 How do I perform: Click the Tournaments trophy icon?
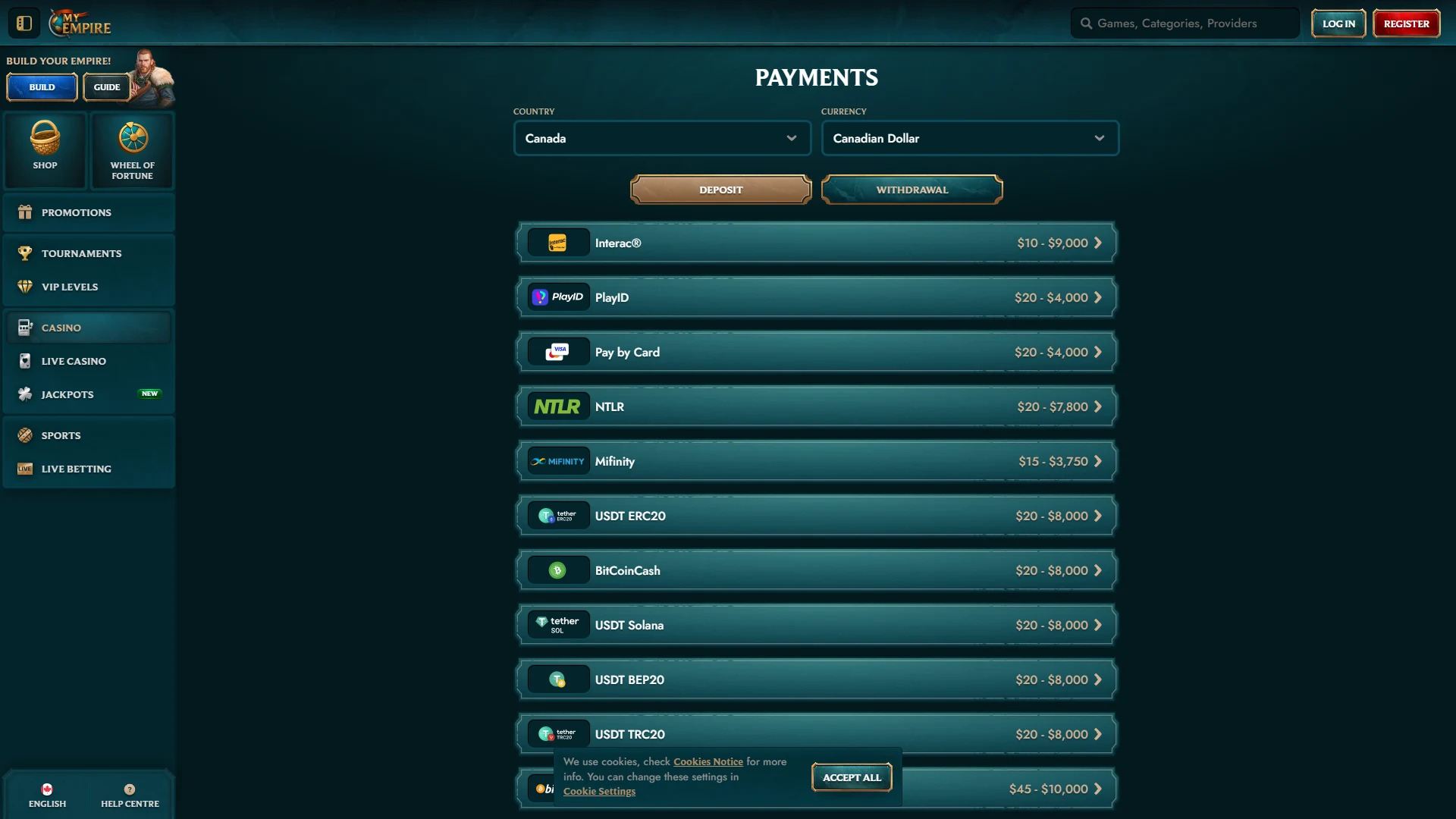click(x=25, y=253)
